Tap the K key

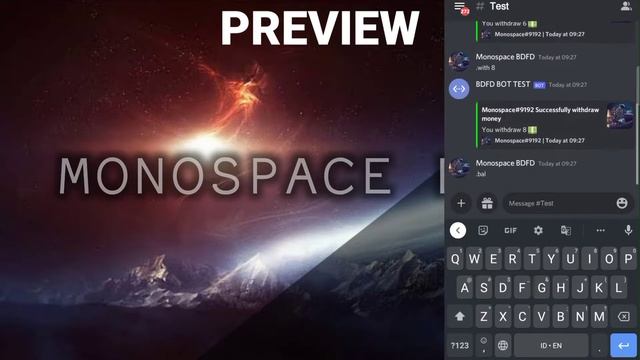click(x=599, y=287)
